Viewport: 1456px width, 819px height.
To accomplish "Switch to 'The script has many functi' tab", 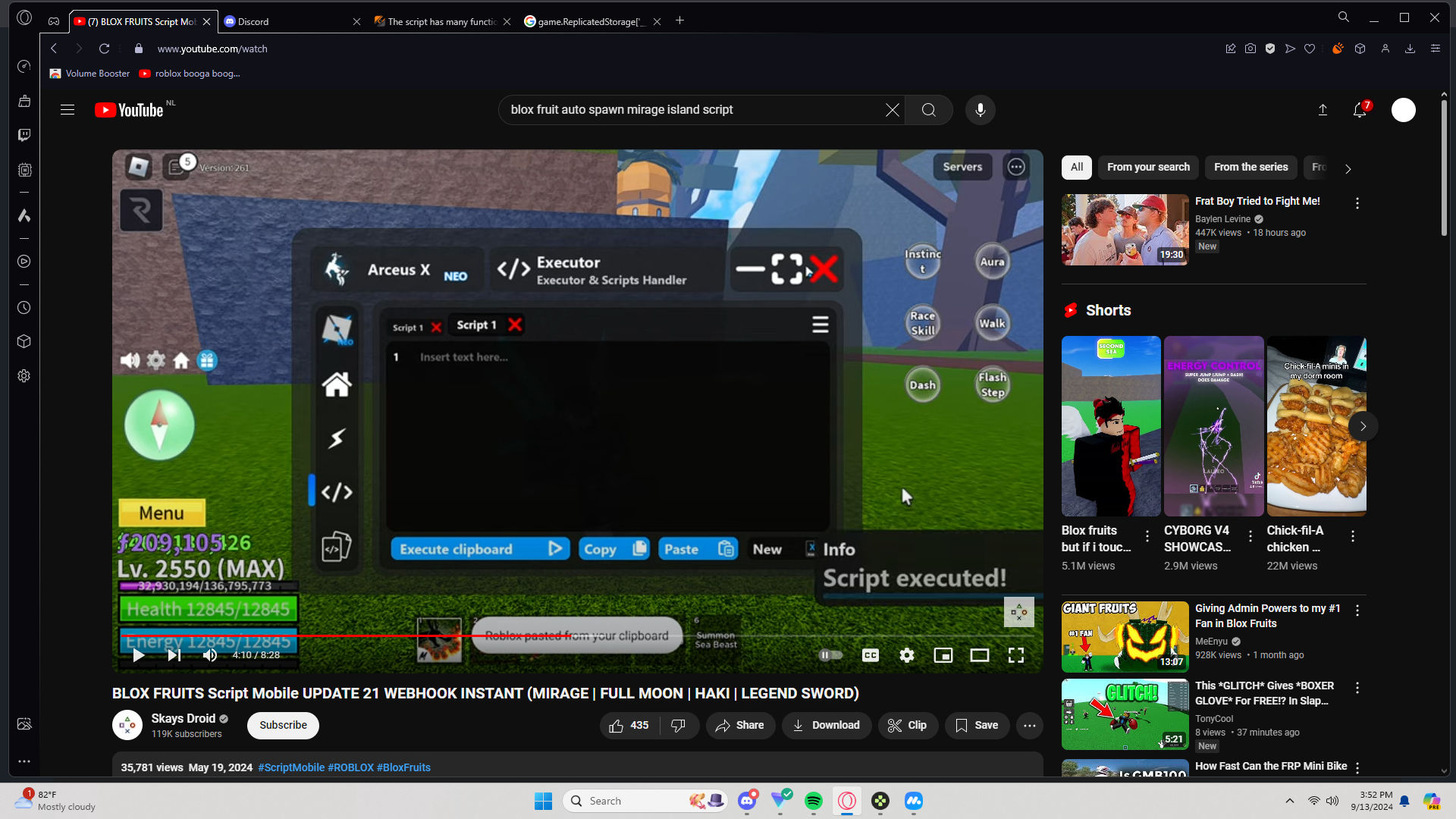I will [x=442, y=21].
